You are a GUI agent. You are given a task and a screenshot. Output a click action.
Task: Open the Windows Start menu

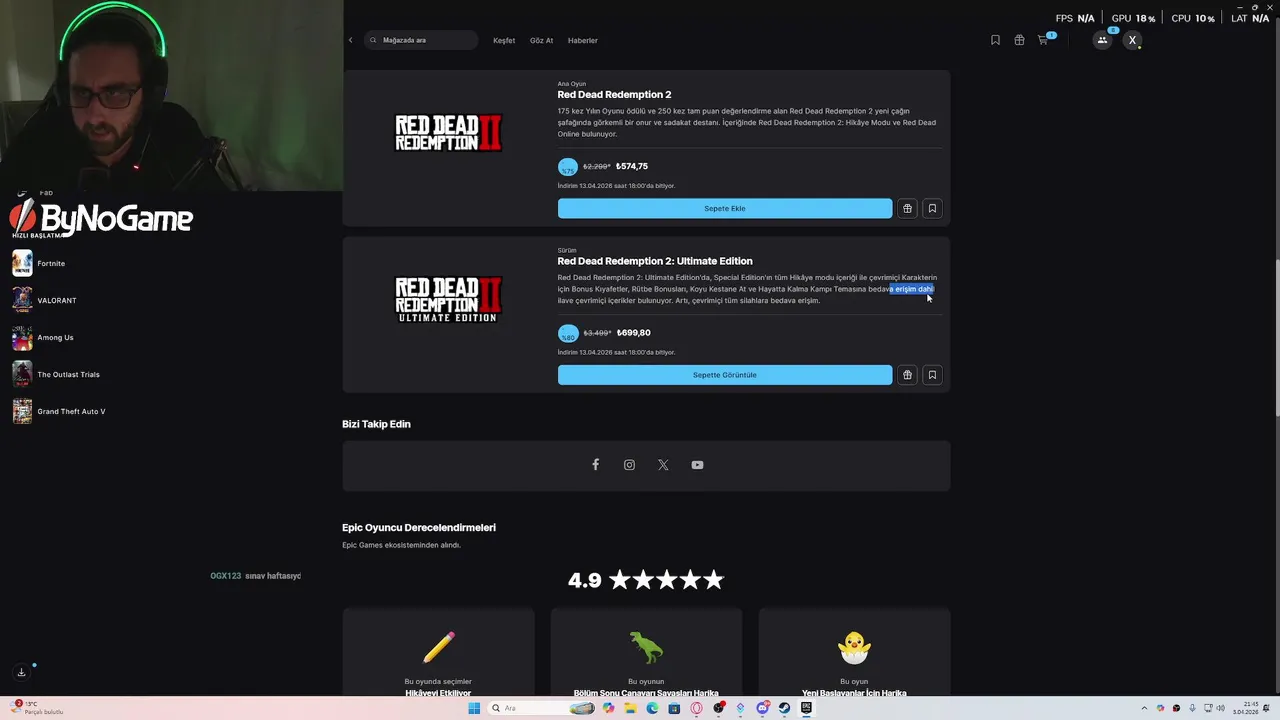coord(474,708)
